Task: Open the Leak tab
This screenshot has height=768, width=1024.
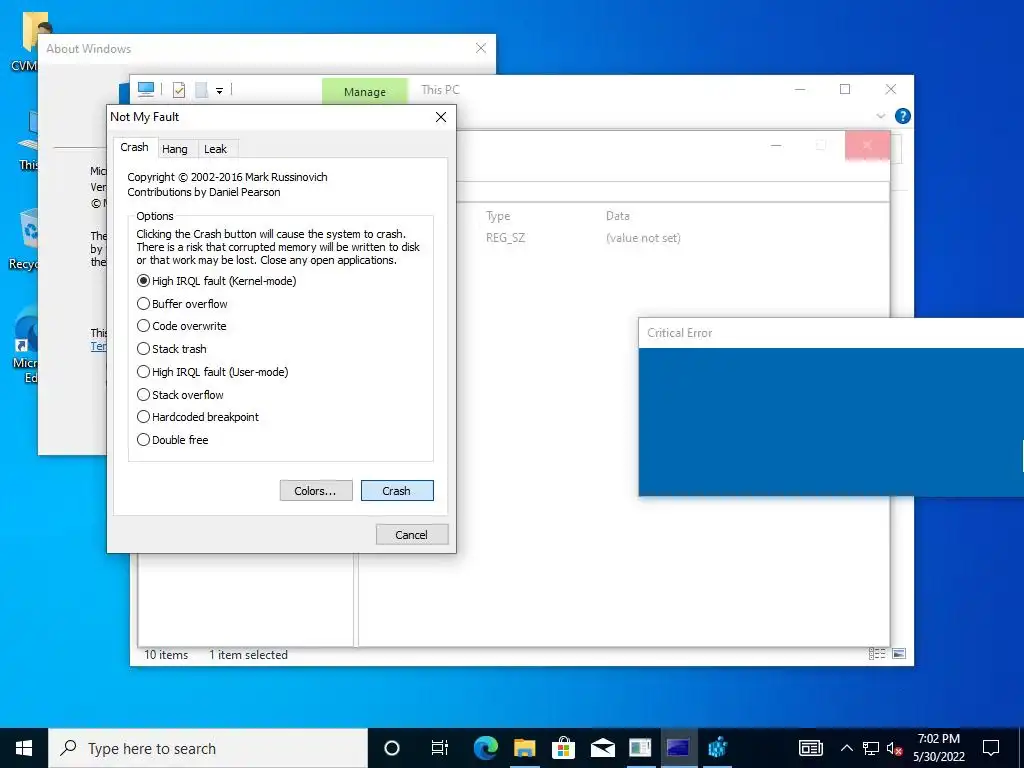Action: coord(216,149)
